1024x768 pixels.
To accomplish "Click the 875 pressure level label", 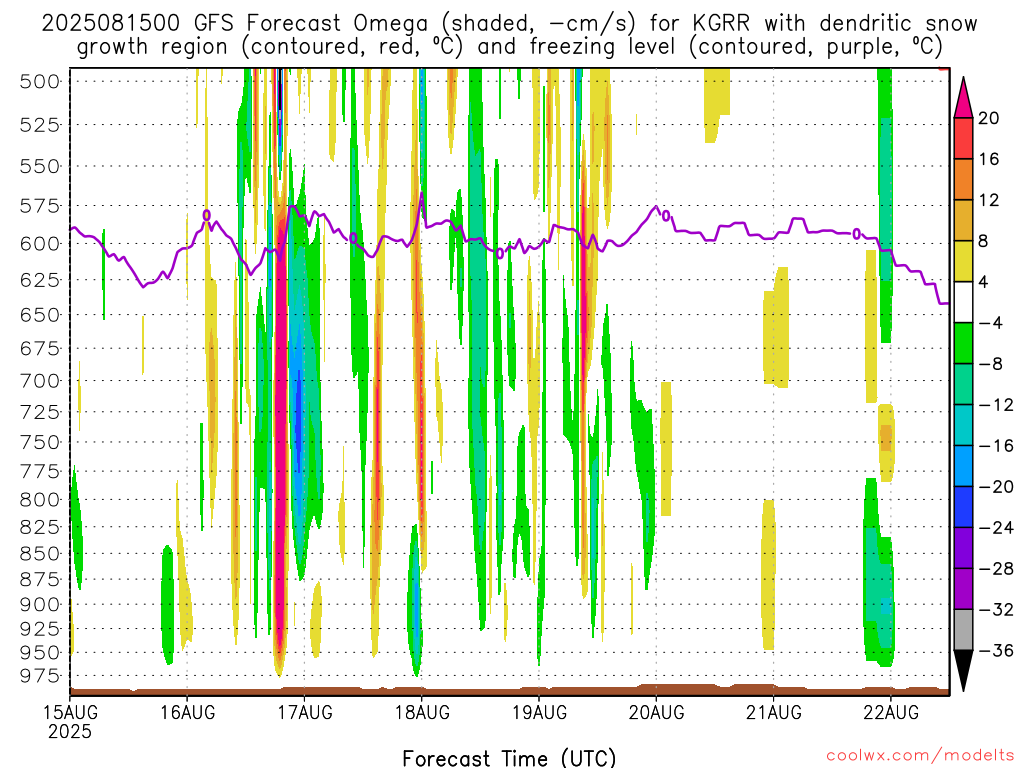I will tap(40, 579).
